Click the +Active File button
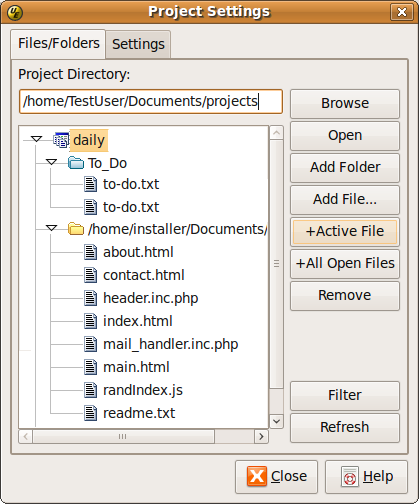The image size is (419, 504). pyautogui.click(x=345, y=232)
